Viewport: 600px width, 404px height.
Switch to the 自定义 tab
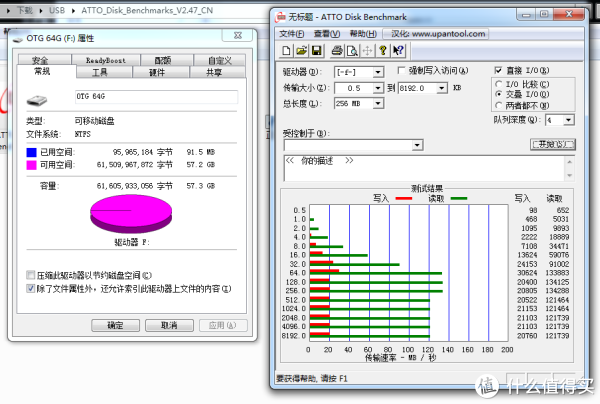tap(220, 60)
